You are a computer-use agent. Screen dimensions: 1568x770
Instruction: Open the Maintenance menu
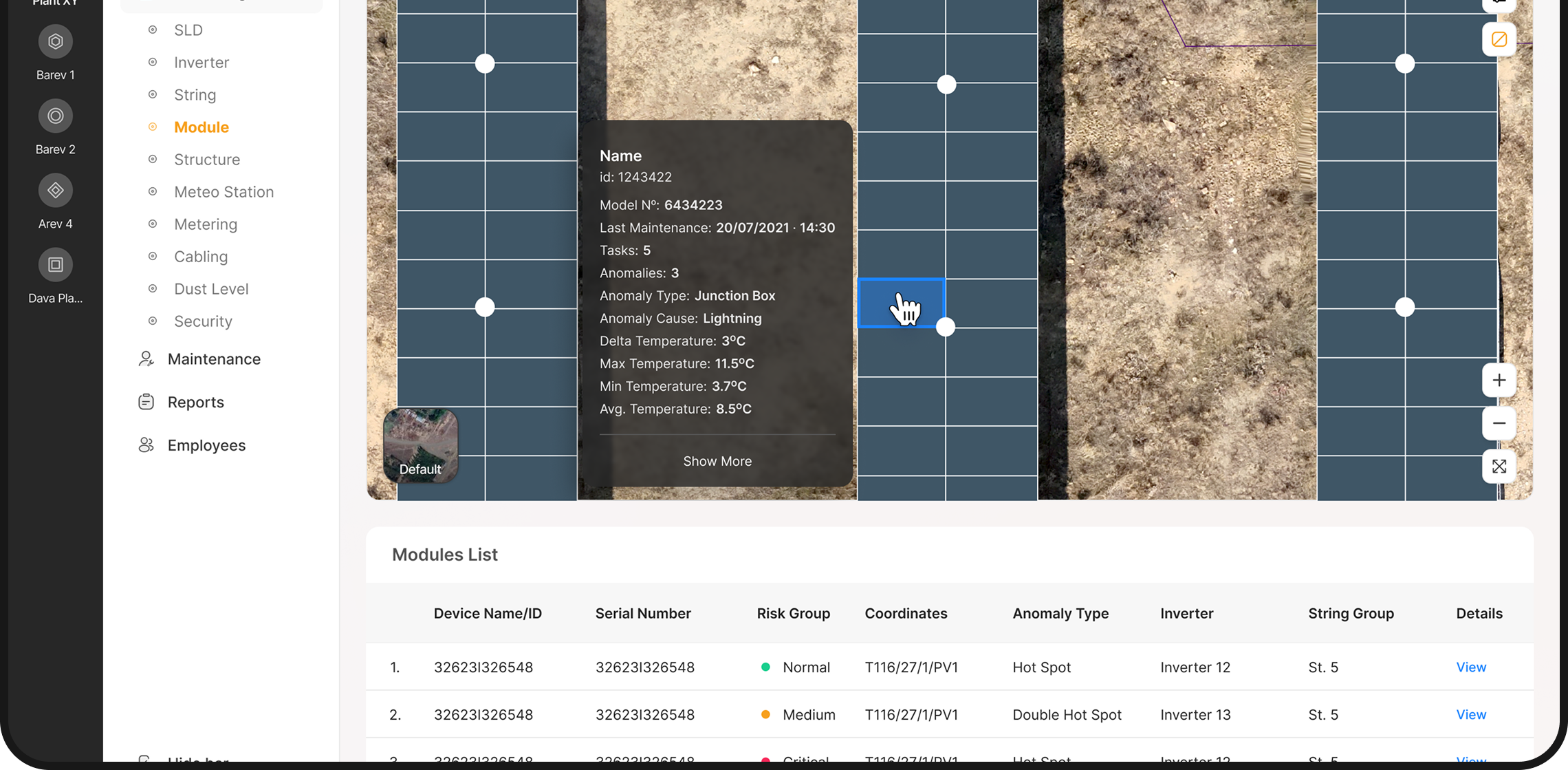point(213,359)
